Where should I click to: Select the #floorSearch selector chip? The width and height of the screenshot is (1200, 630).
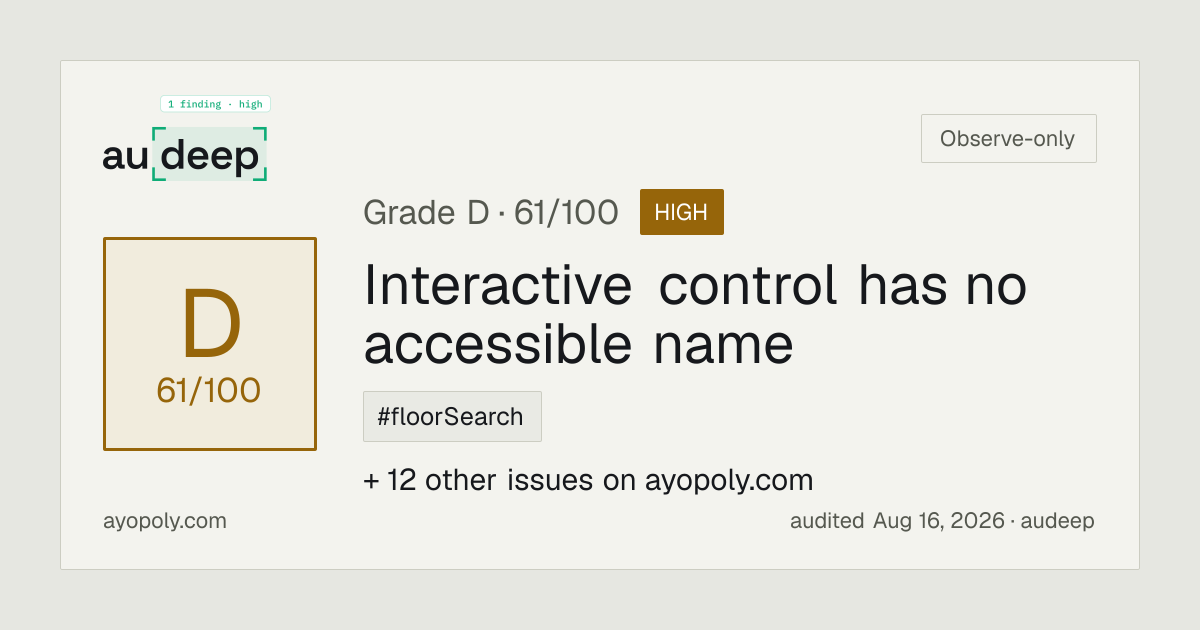(452, 417)
